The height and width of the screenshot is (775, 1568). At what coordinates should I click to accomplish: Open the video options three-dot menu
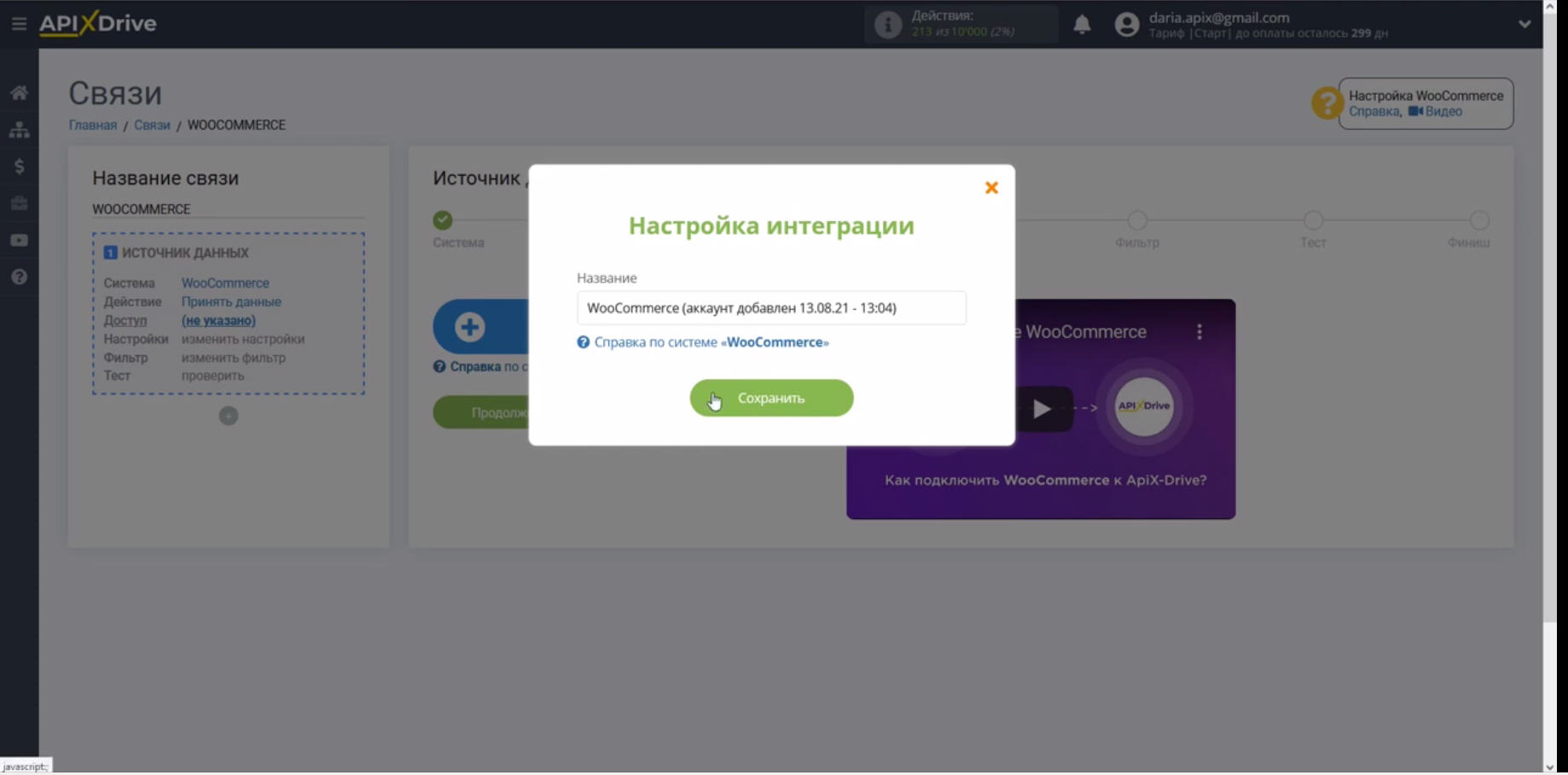coord(1199,332)
